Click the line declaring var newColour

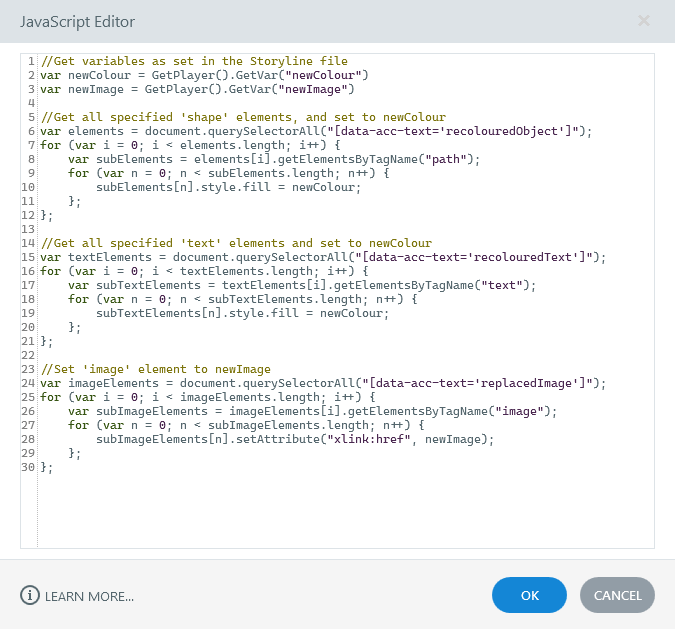(204, 75)
